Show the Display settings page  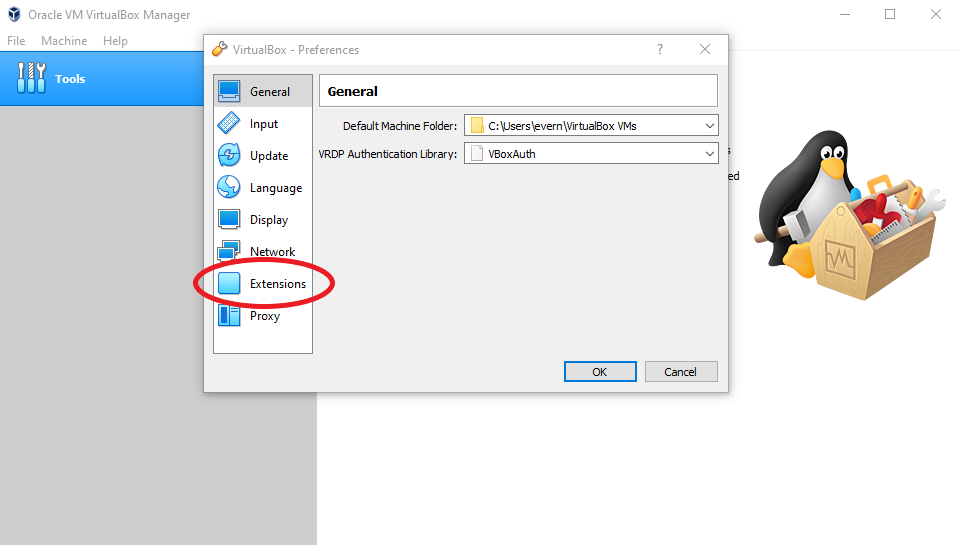(x=263, y=219)
